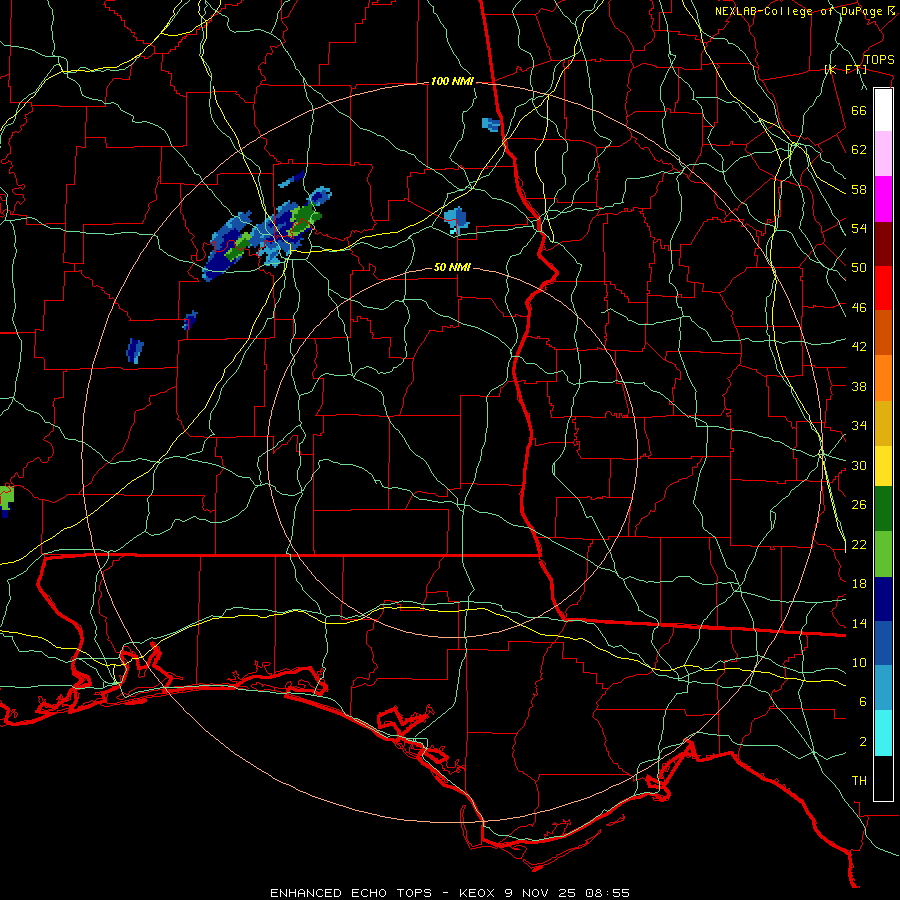Screen dimensions: 900x900
Task: Click the legend value 22
Action: pos(859,544)
